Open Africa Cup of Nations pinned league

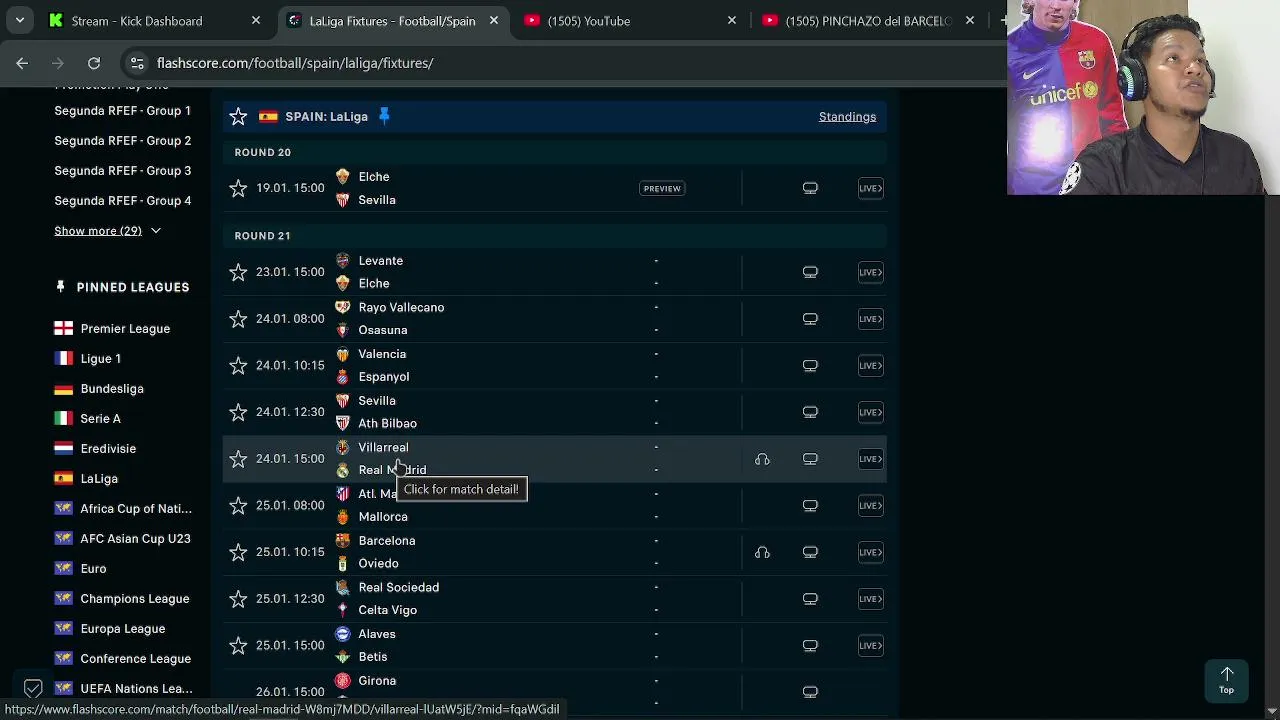tap(136, 509)
